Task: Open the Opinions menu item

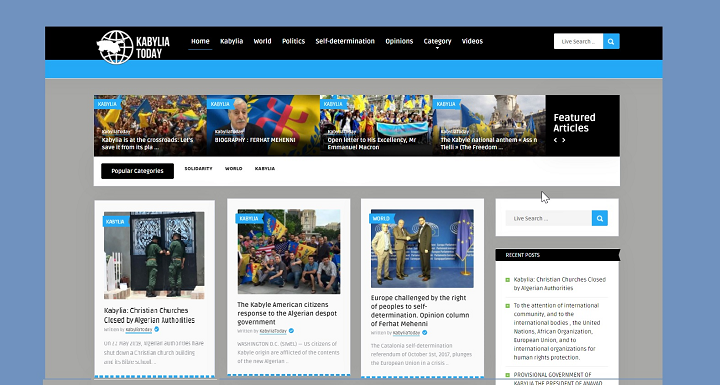Action: (x=399, y=41)
